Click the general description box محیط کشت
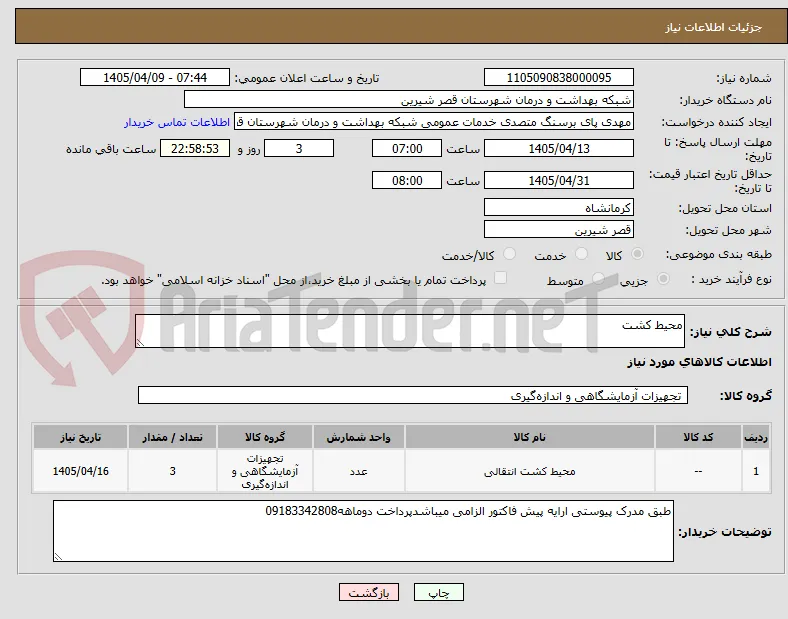This screenshot has height=619, width=788. click(x=410, y=331)
